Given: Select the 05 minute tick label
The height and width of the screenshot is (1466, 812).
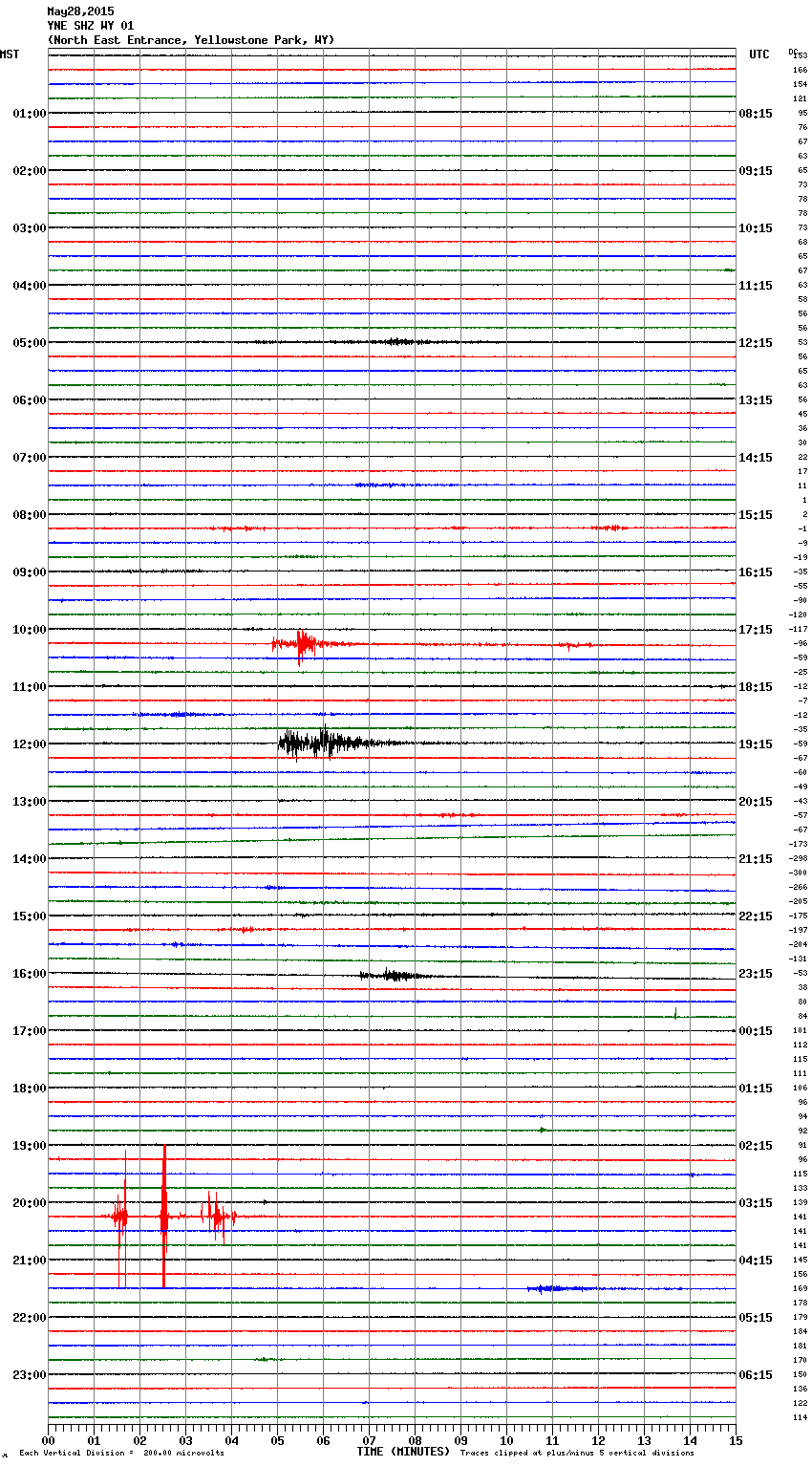Looking at the screenshot, I should point(277,1440).
